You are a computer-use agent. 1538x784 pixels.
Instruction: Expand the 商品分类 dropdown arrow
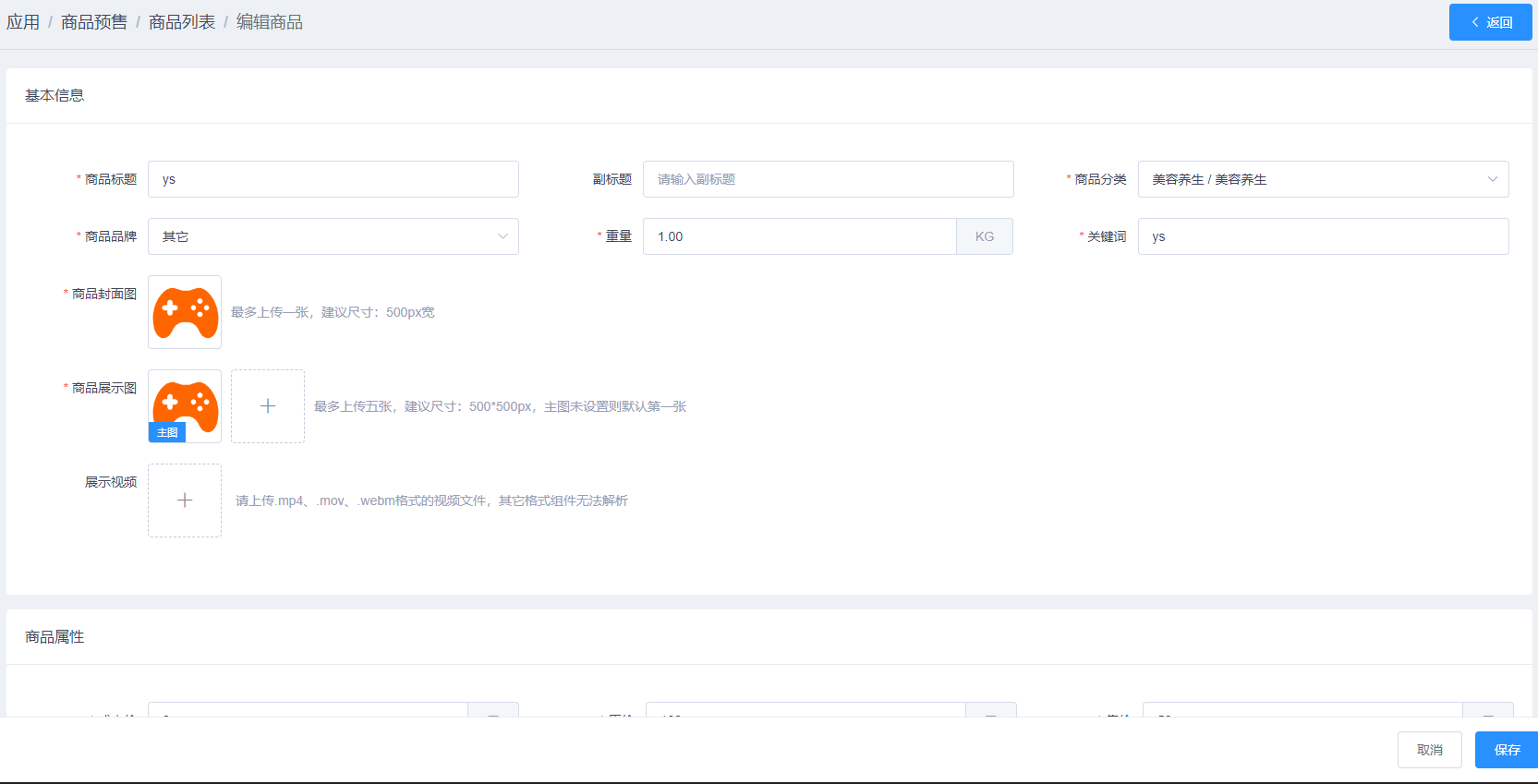[1492, 179]
